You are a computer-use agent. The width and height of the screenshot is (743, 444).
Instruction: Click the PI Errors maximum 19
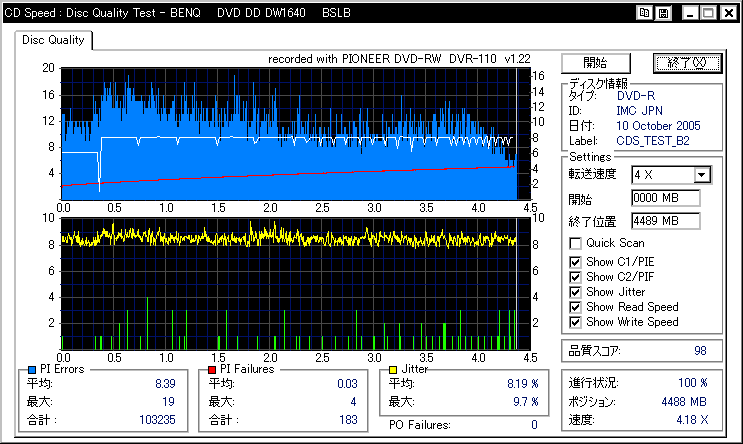[x=168, y=402]
